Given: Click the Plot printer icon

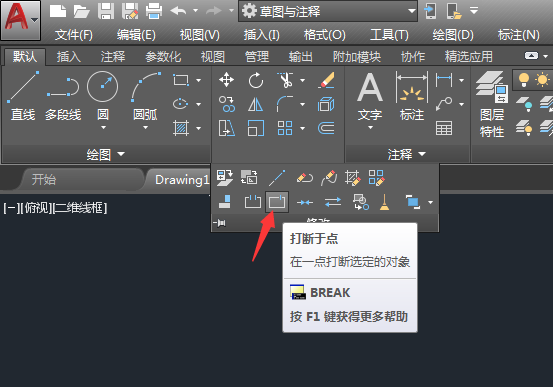Looking at the screenshot, I should [x=154, y=11].
